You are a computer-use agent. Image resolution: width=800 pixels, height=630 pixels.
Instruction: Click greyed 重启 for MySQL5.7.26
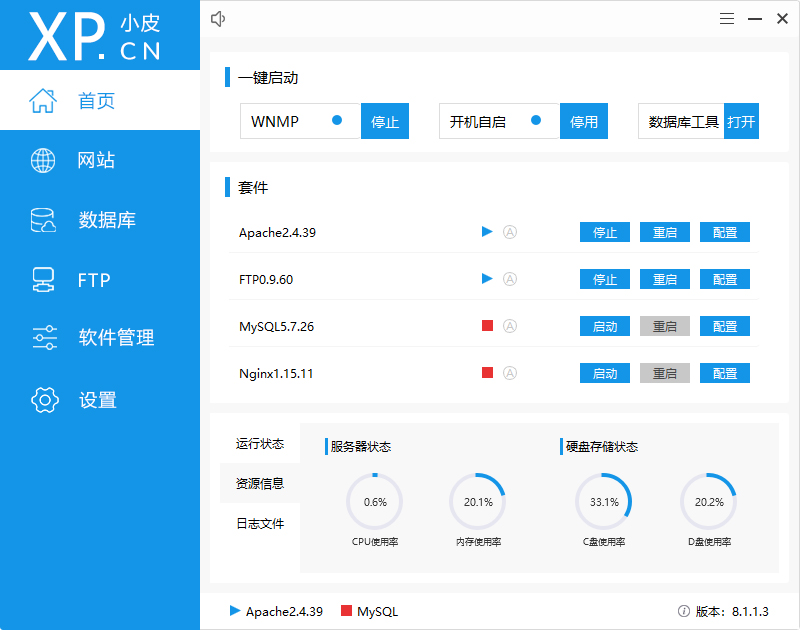click(665, 326)
